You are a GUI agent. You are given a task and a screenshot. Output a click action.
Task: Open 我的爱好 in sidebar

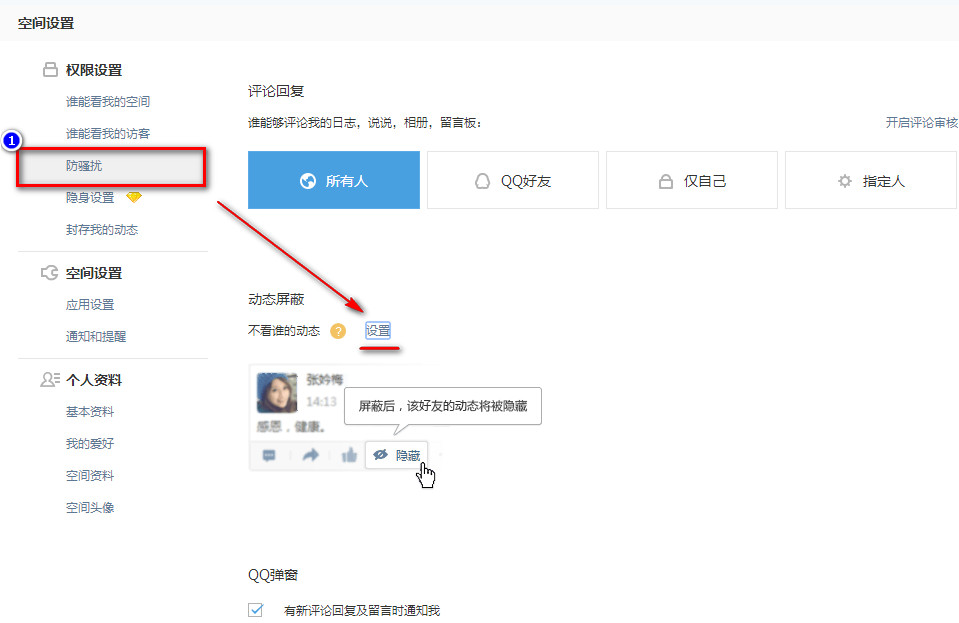90,443
